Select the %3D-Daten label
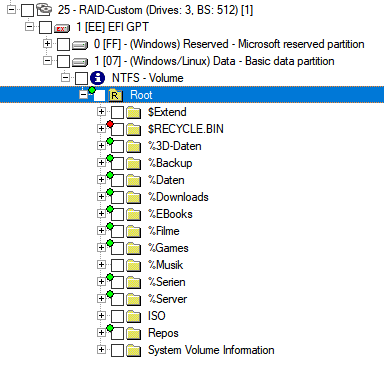 175,146
